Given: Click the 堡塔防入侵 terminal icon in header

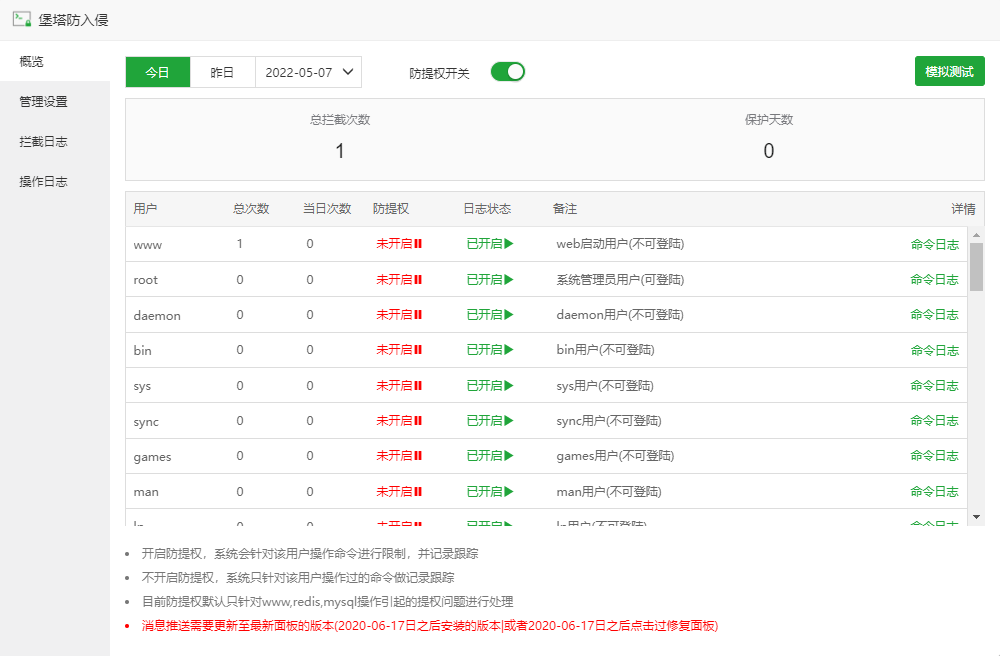Looking at the screenshot, I should (21, 19).
